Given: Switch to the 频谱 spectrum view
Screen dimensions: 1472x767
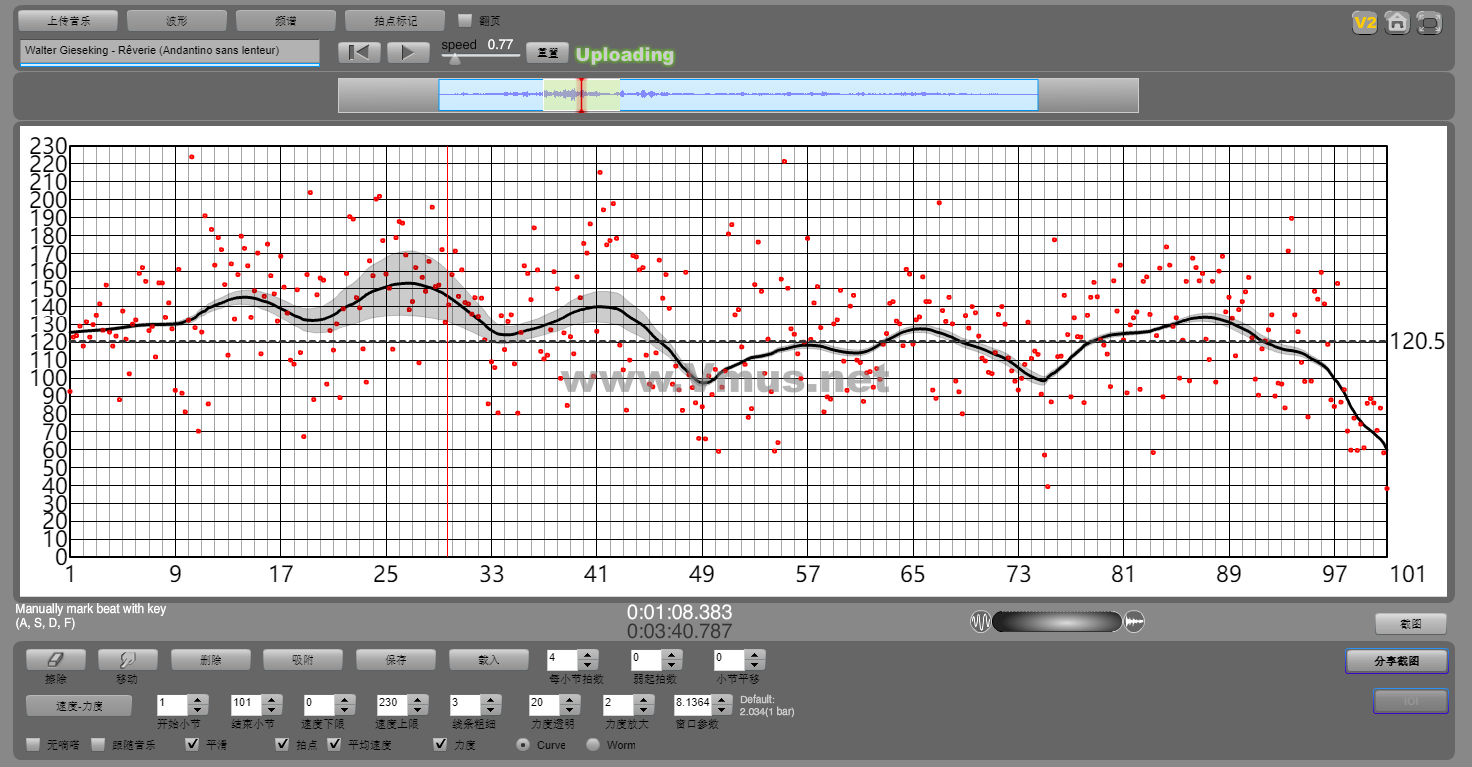Looking at the screenshot, I should [x=285, y=20].
